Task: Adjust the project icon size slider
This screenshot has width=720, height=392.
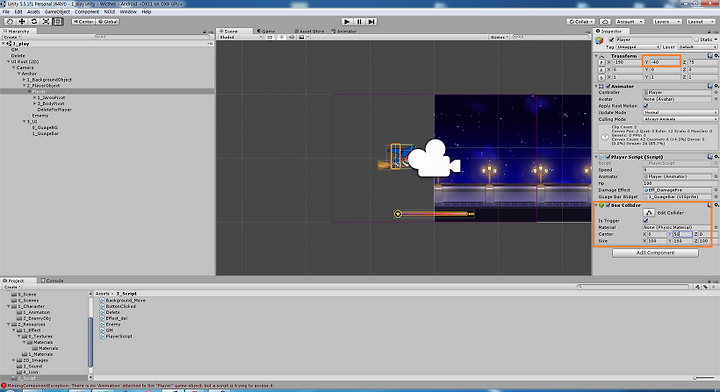Action: 703,378
